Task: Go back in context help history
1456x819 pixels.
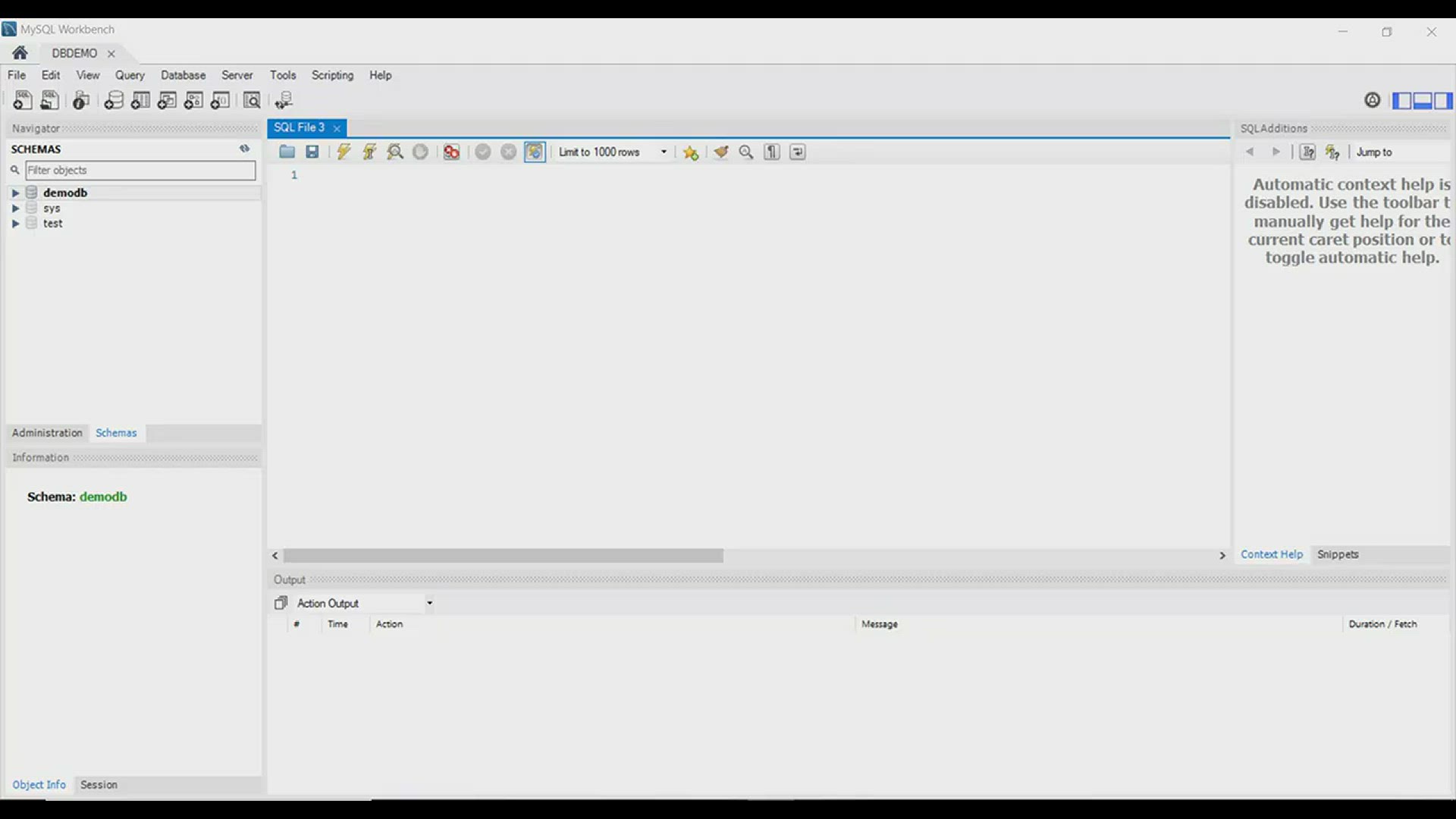Action: [1250, 152]
